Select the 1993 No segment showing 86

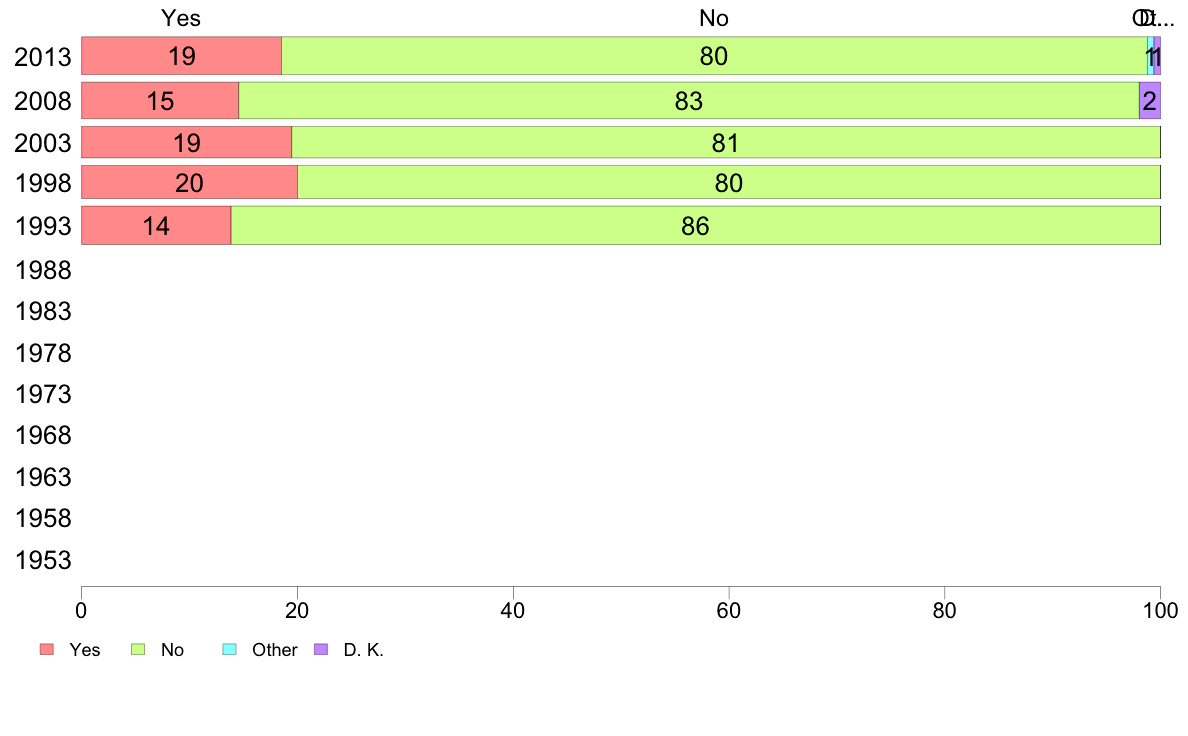(x=696, y=226)
